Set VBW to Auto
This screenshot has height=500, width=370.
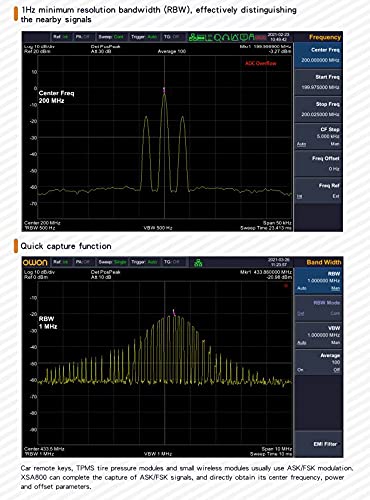pyautogui.click(x=301, y=343)
